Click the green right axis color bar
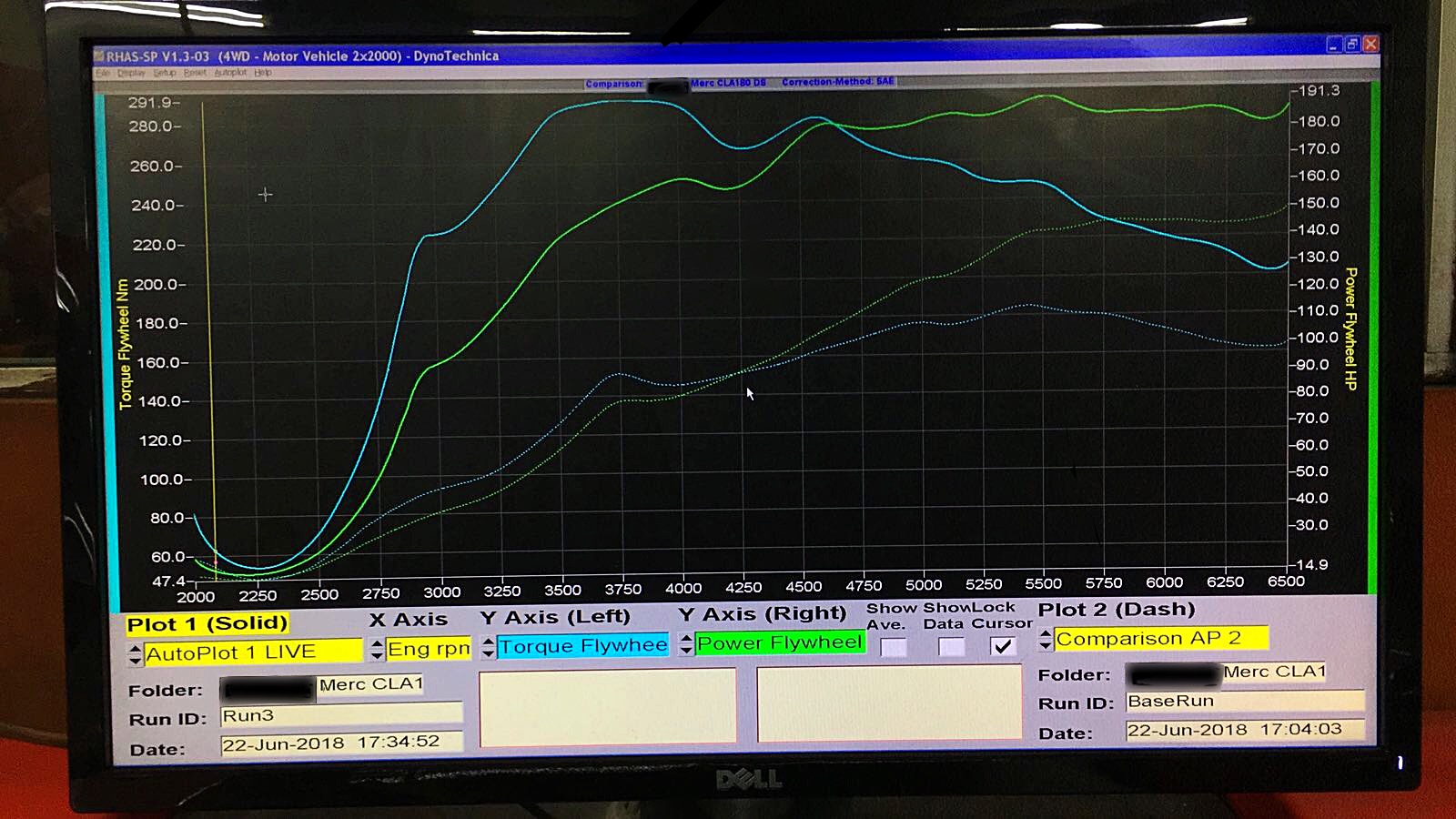 (x=1373, y=337)
